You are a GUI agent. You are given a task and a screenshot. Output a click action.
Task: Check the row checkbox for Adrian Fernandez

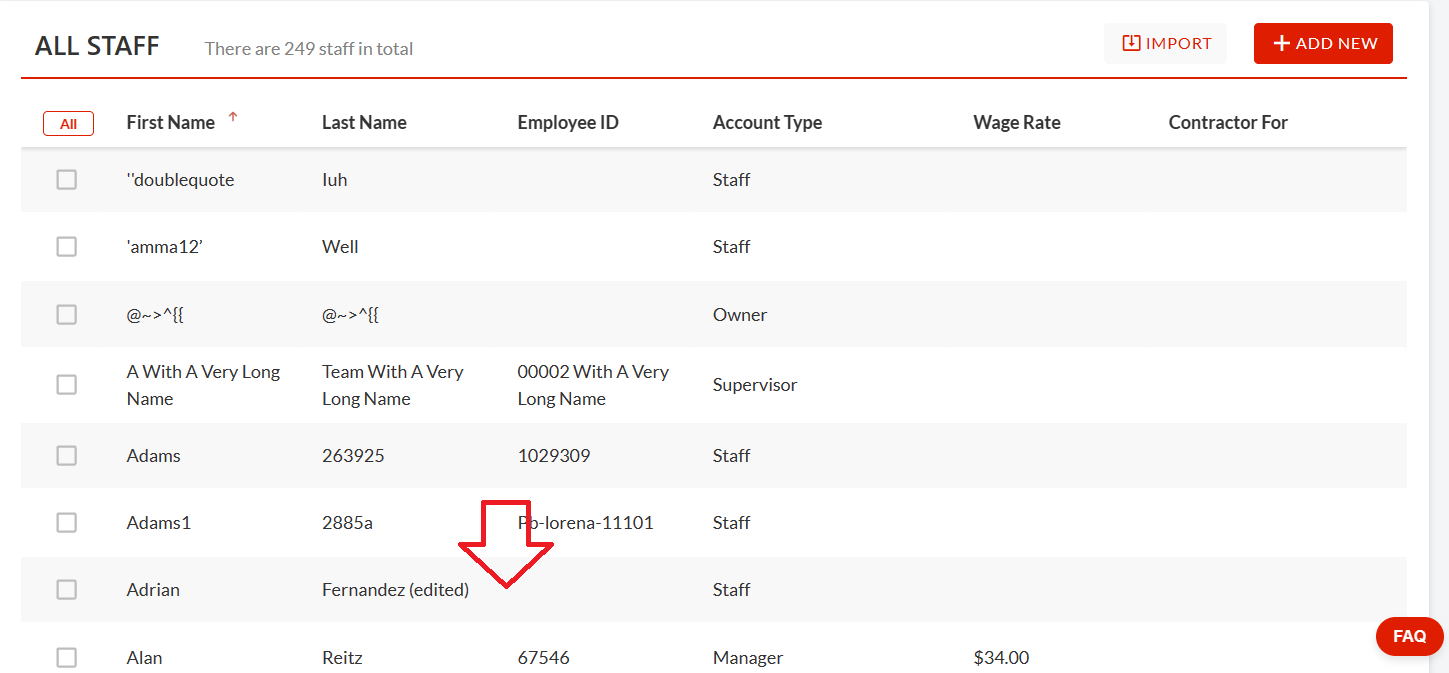tap(67, 589)
